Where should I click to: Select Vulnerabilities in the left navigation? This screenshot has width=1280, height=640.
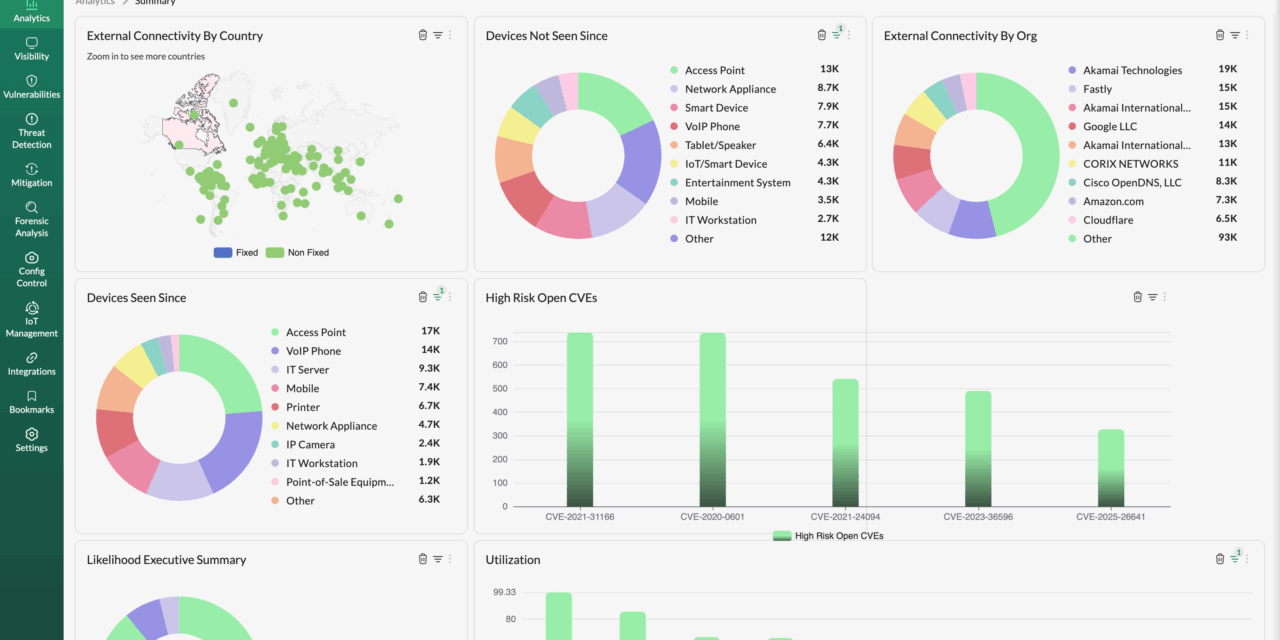(32, 88)
